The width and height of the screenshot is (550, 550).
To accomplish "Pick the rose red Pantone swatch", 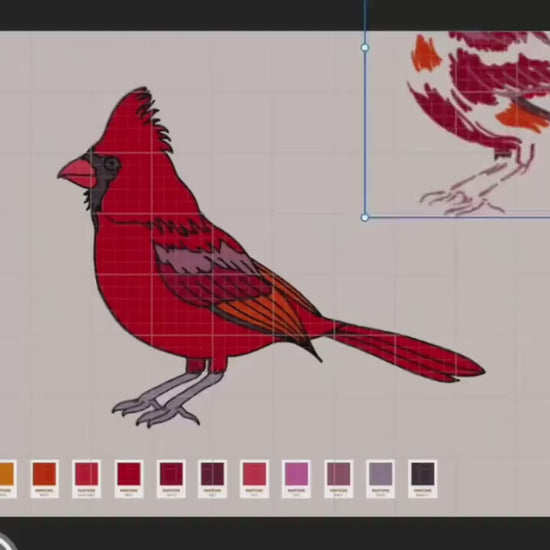I will [x=255, y=479].
